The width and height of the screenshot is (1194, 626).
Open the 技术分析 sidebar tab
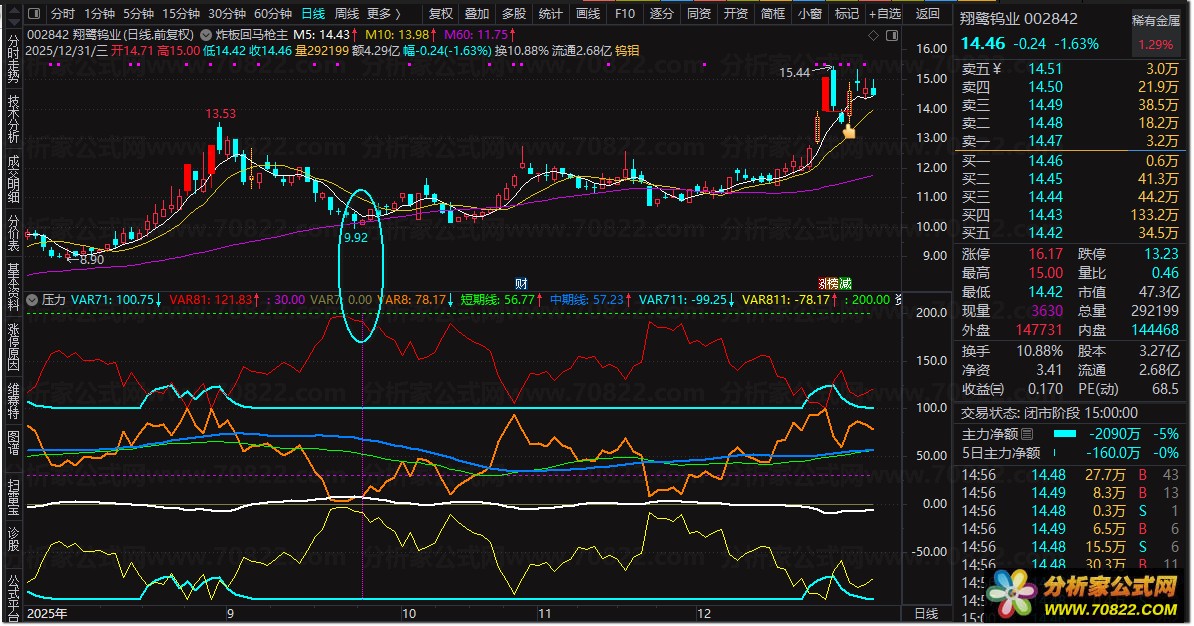pos(13,121)
